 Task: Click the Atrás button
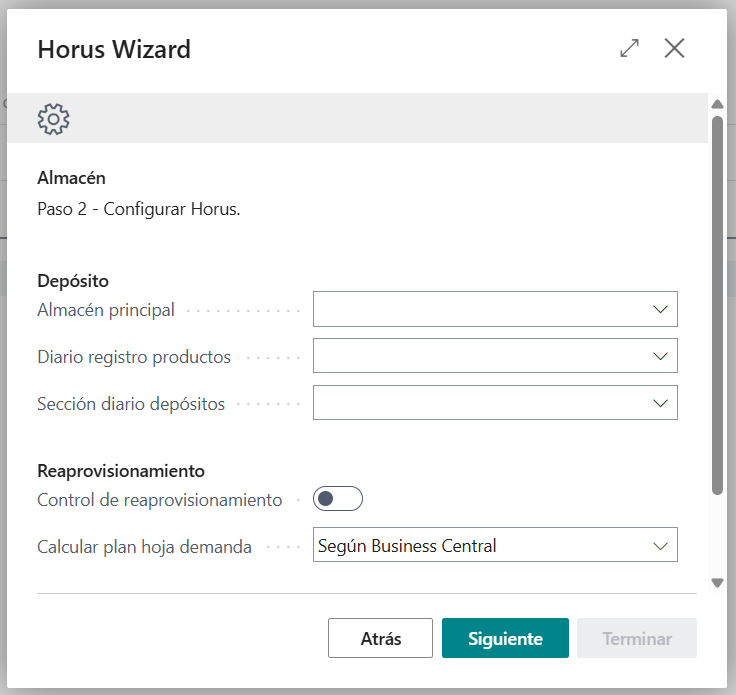click(380, 638)
